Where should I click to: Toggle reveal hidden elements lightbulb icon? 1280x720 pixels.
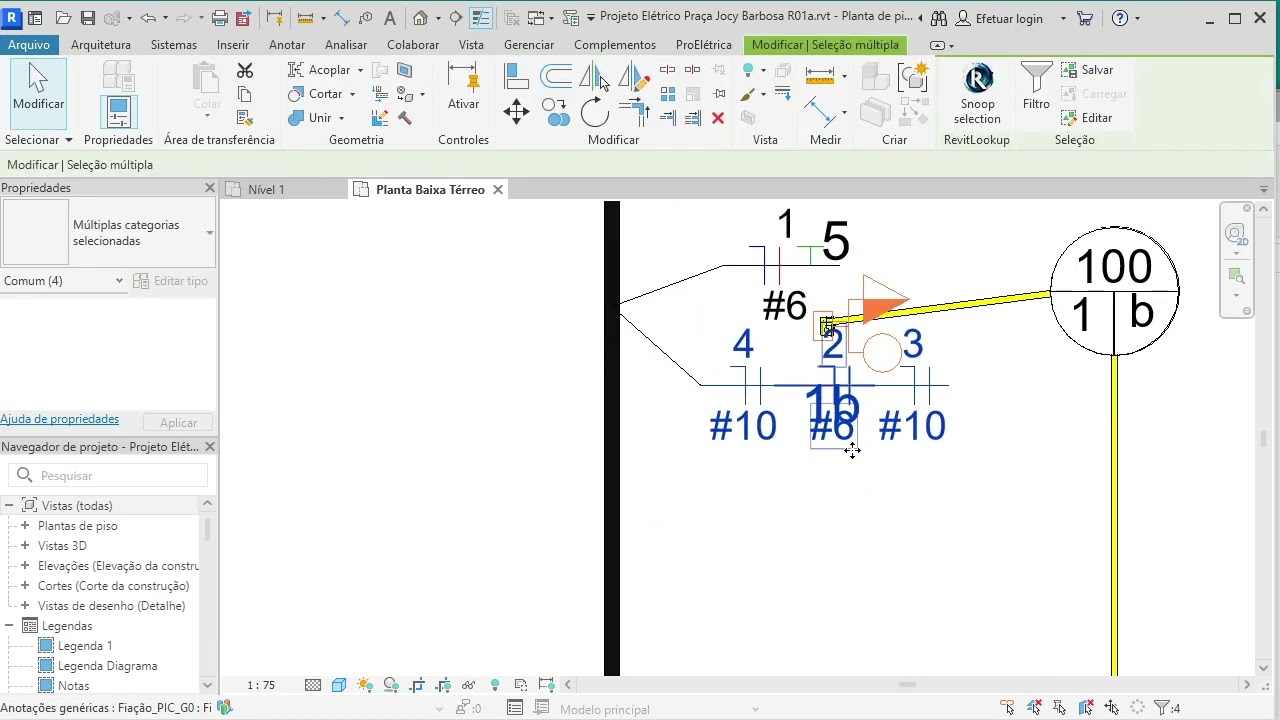point(495,685)
